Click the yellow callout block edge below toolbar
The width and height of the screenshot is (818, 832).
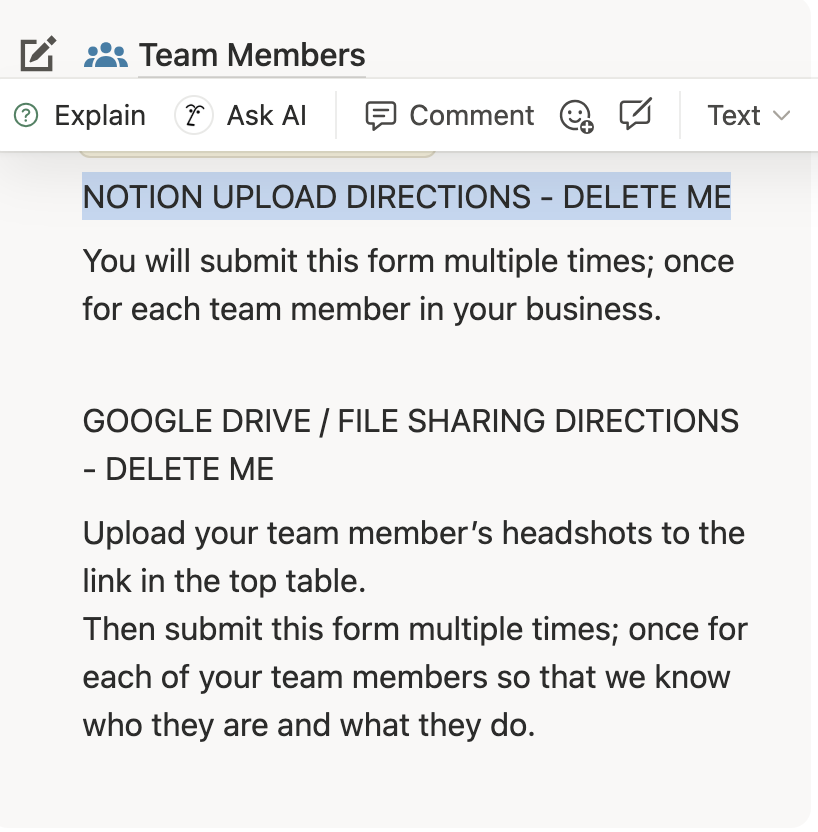tap(257, 154)
